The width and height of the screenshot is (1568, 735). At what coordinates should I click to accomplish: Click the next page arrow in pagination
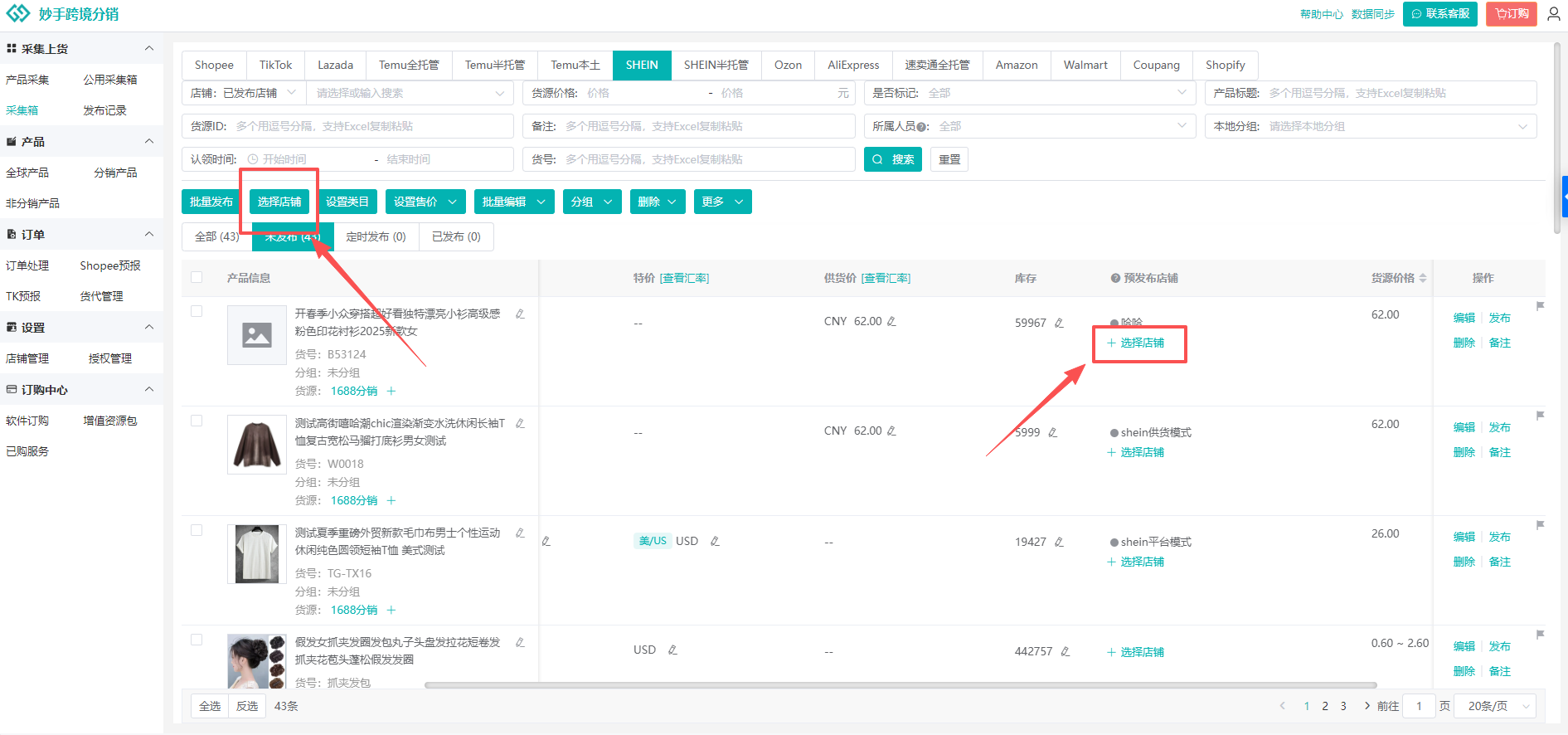1367,706
